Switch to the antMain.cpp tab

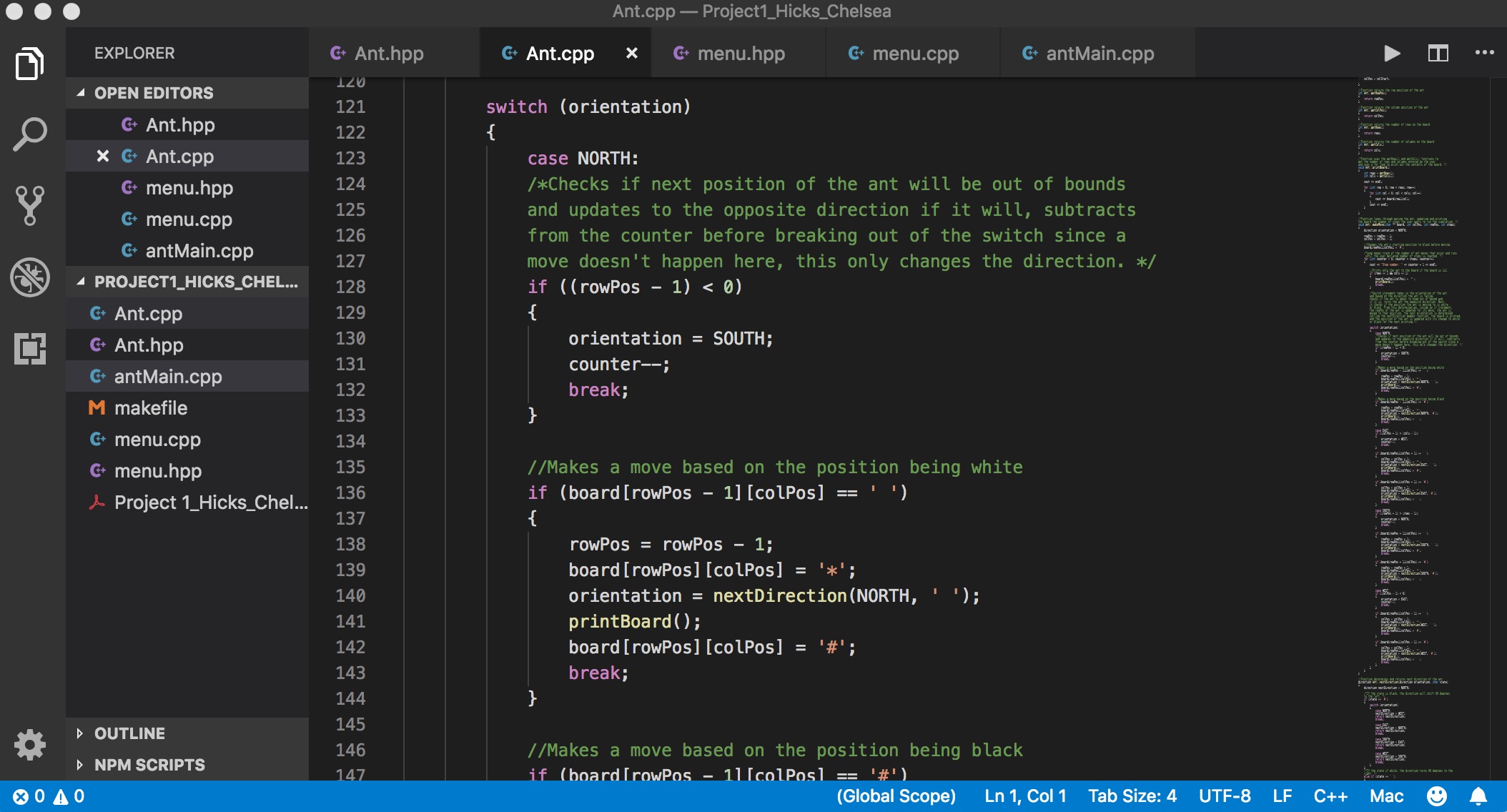1100,54
